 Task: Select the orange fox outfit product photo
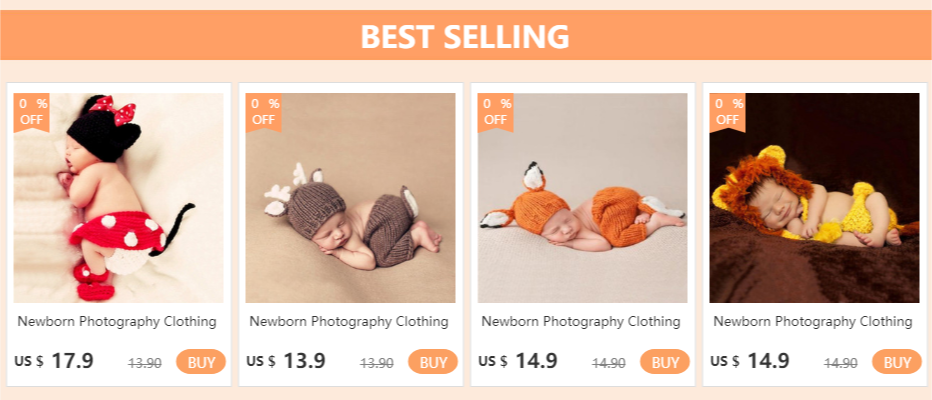click(582, 198)
